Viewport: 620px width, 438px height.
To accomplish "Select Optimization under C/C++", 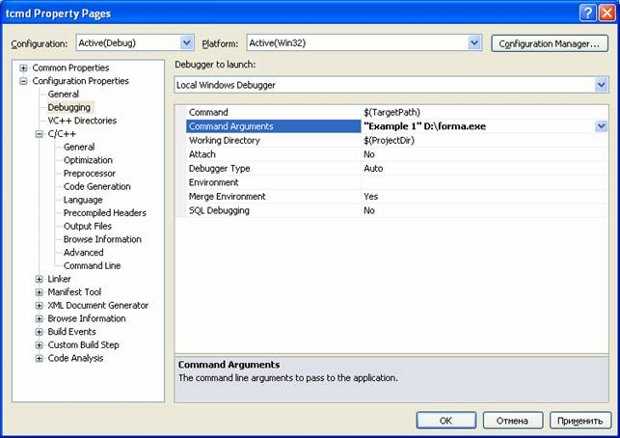I will pos(88,160).
